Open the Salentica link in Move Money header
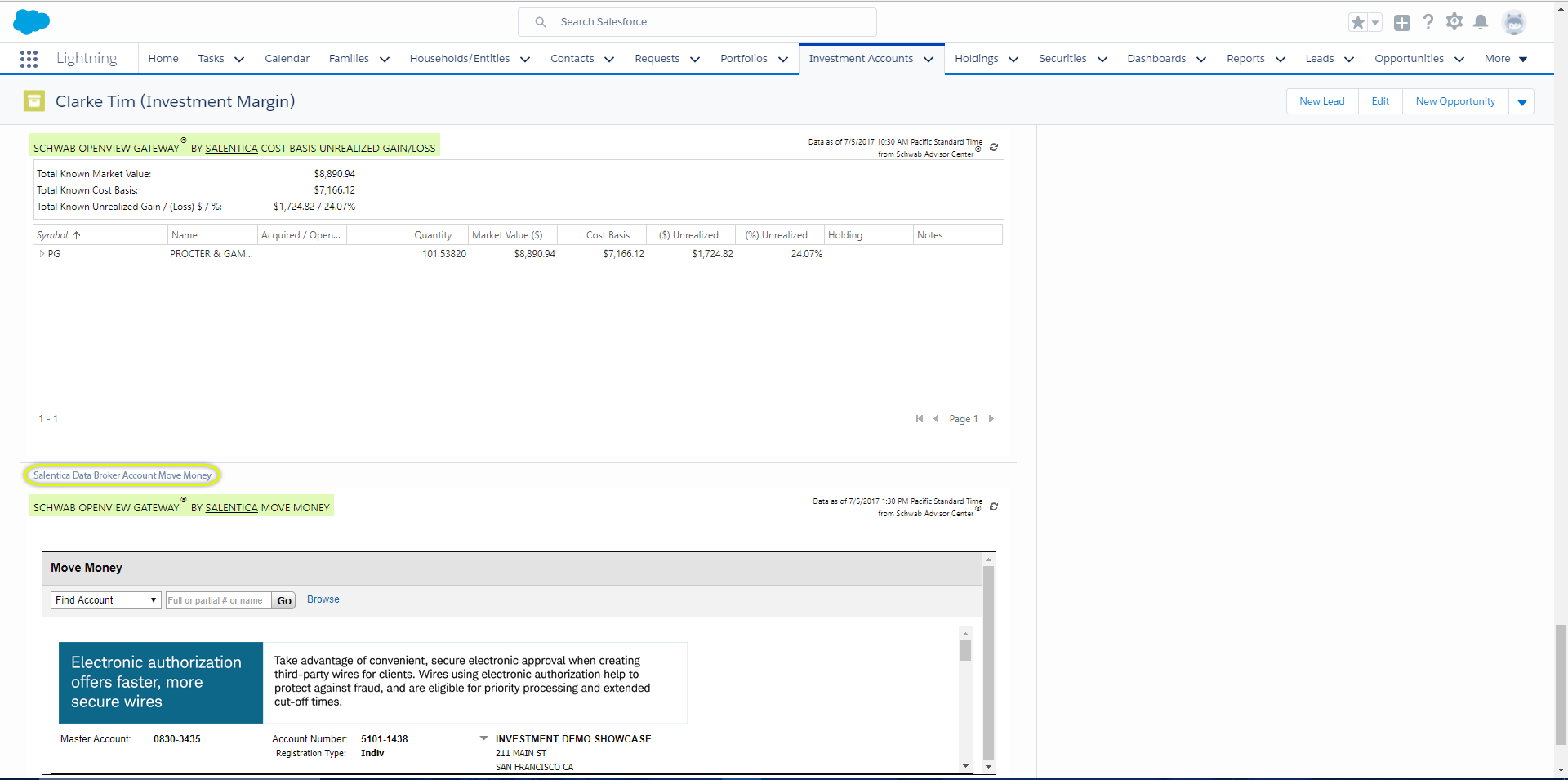 click(x=231, y=508)
